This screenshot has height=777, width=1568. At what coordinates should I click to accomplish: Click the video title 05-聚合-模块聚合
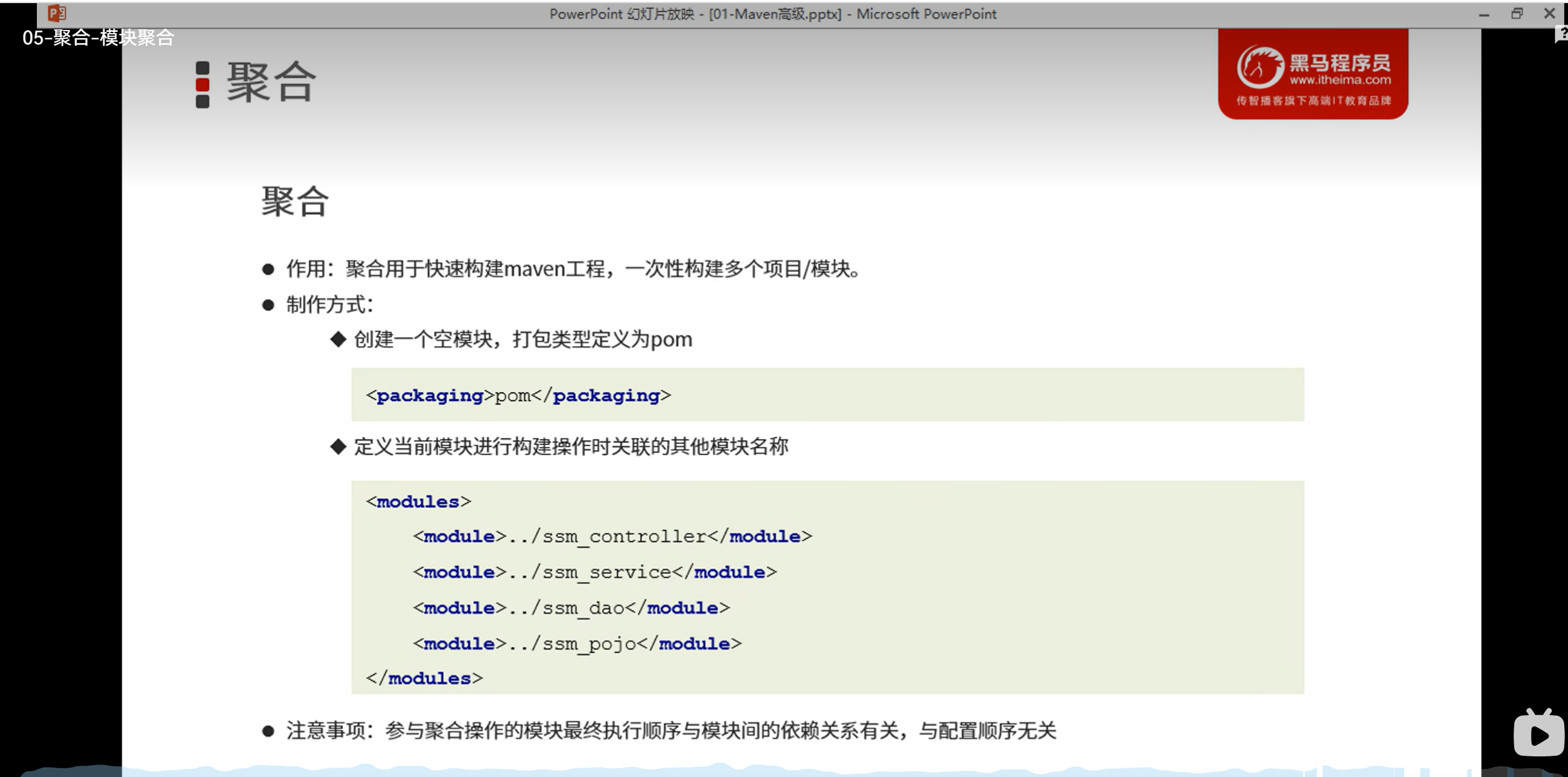98,38
